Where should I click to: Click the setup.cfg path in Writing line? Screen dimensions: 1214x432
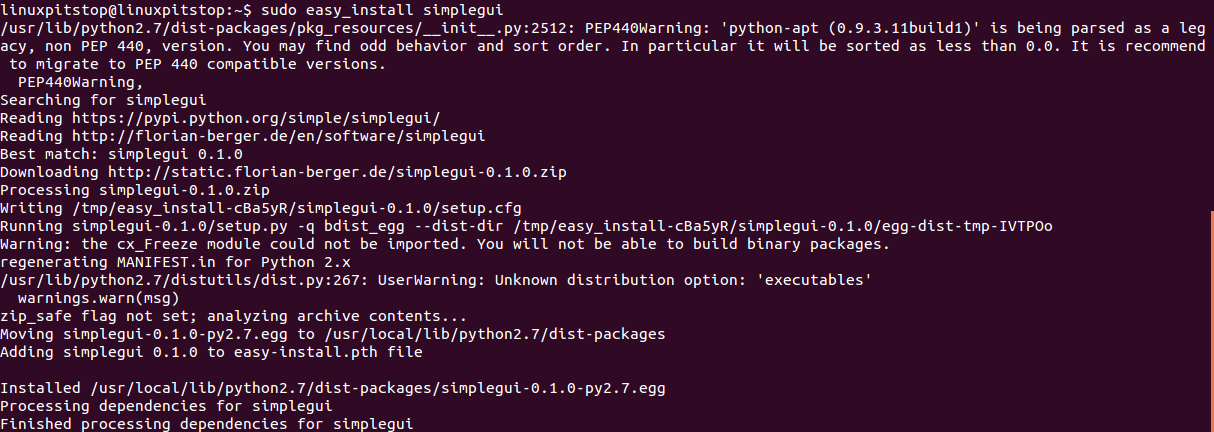[x=295, y=207]
